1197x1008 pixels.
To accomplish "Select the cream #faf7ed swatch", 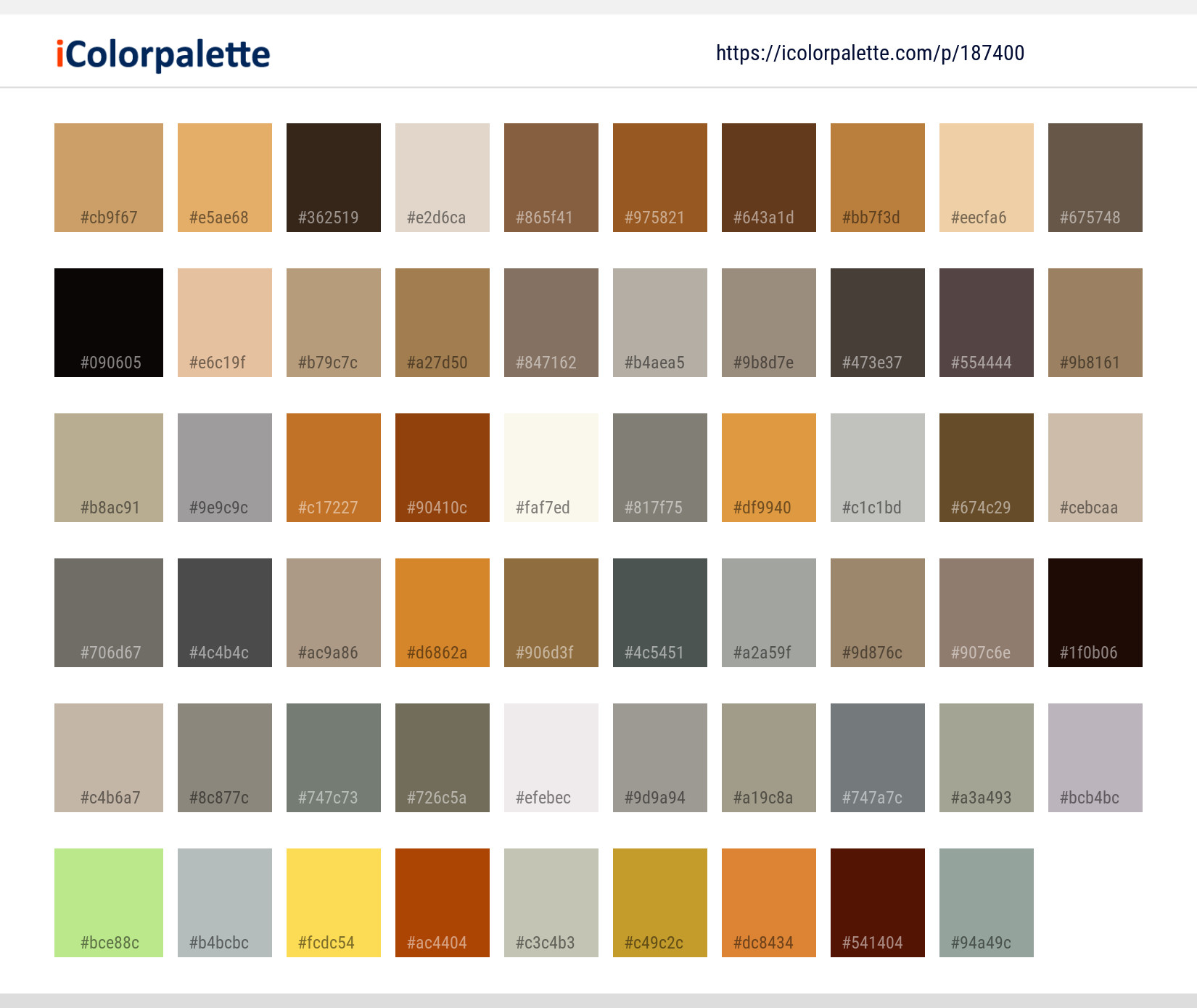I will click(x=551, y=467).
